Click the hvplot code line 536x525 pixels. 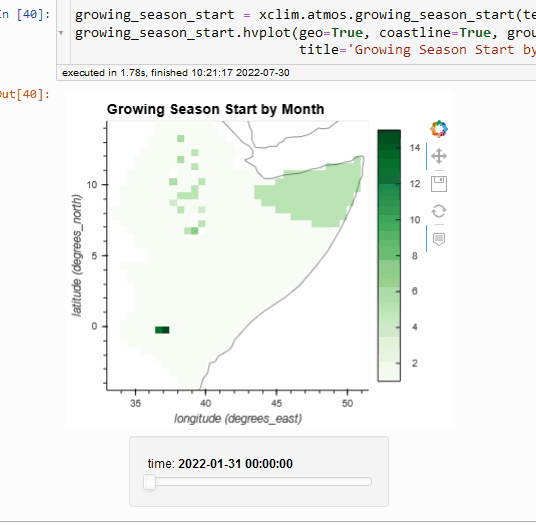click(305, 33)
